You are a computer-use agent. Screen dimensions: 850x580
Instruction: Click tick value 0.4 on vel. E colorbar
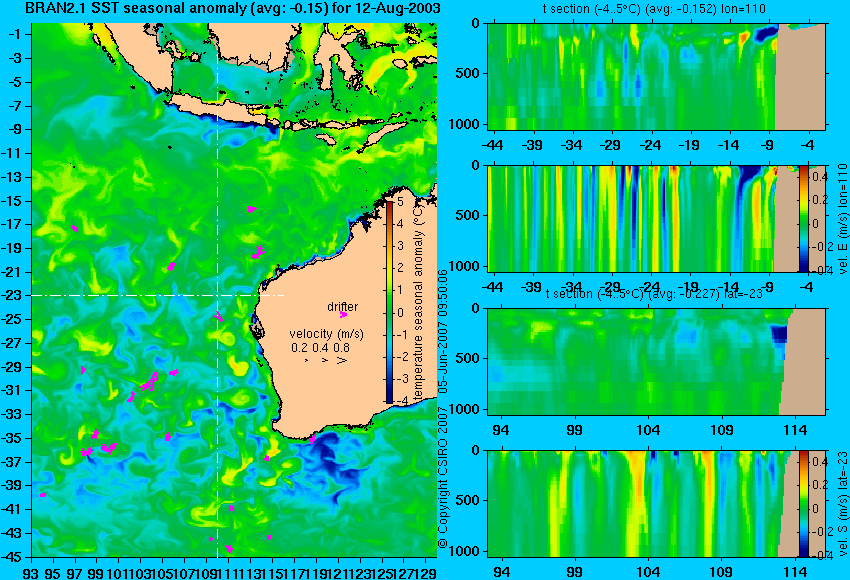click(x=820, y=176)
